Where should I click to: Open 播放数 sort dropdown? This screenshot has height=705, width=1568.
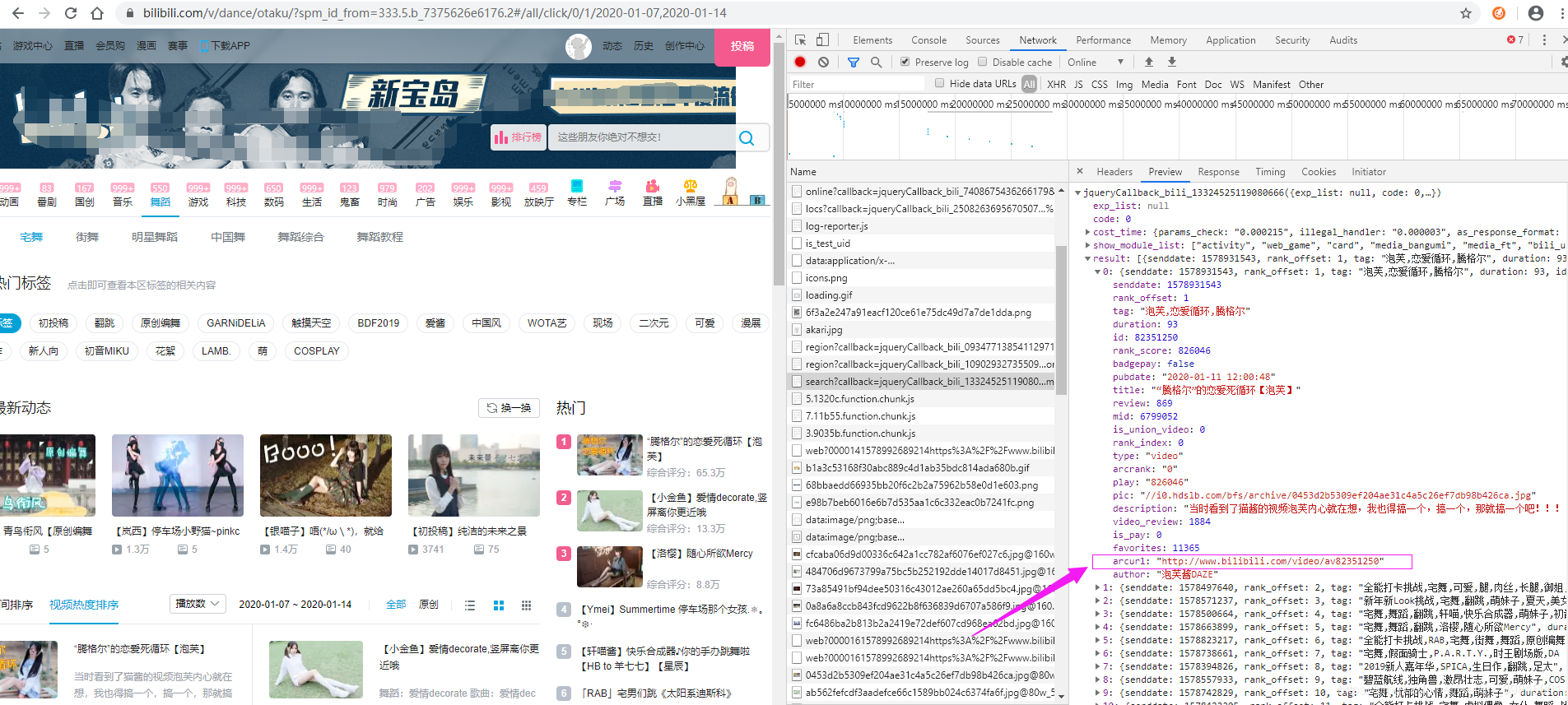198,604
